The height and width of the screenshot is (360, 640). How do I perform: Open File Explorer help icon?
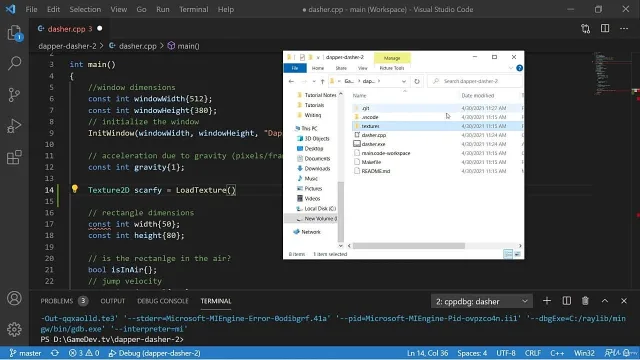coord(519,68)
